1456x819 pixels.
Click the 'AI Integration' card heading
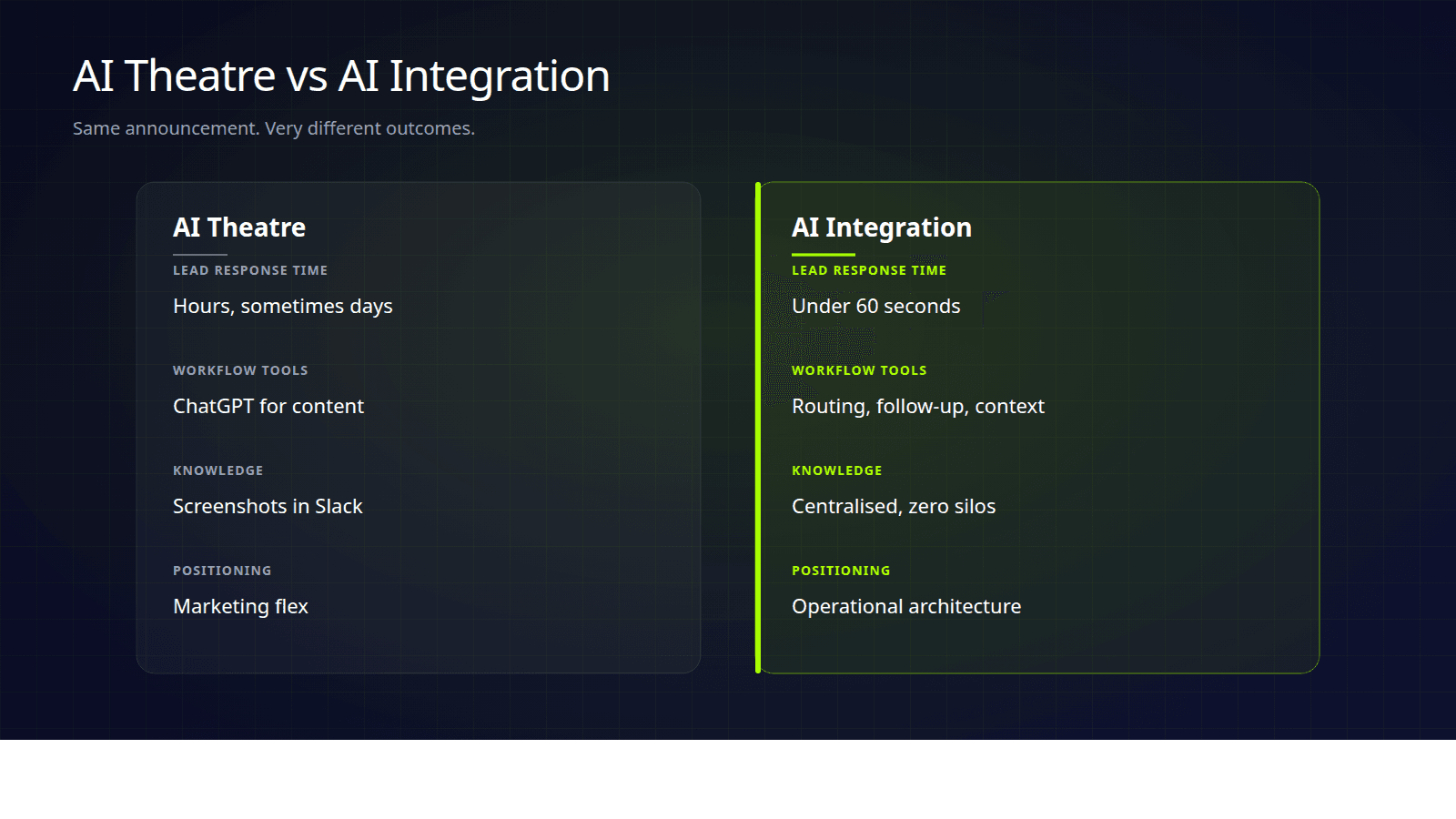tap(882, 227)
